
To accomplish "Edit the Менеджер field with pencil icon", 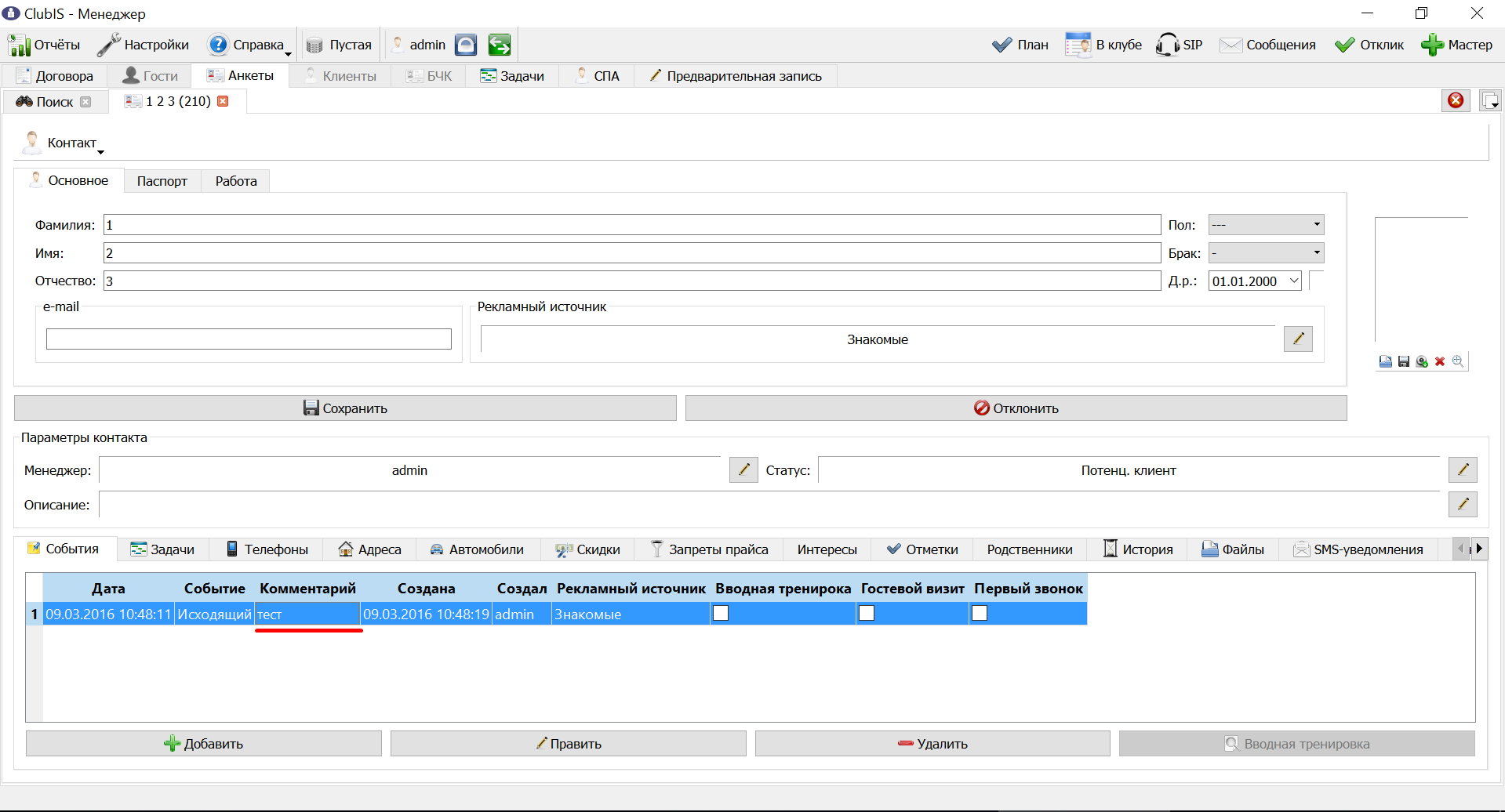I will 743,469.
